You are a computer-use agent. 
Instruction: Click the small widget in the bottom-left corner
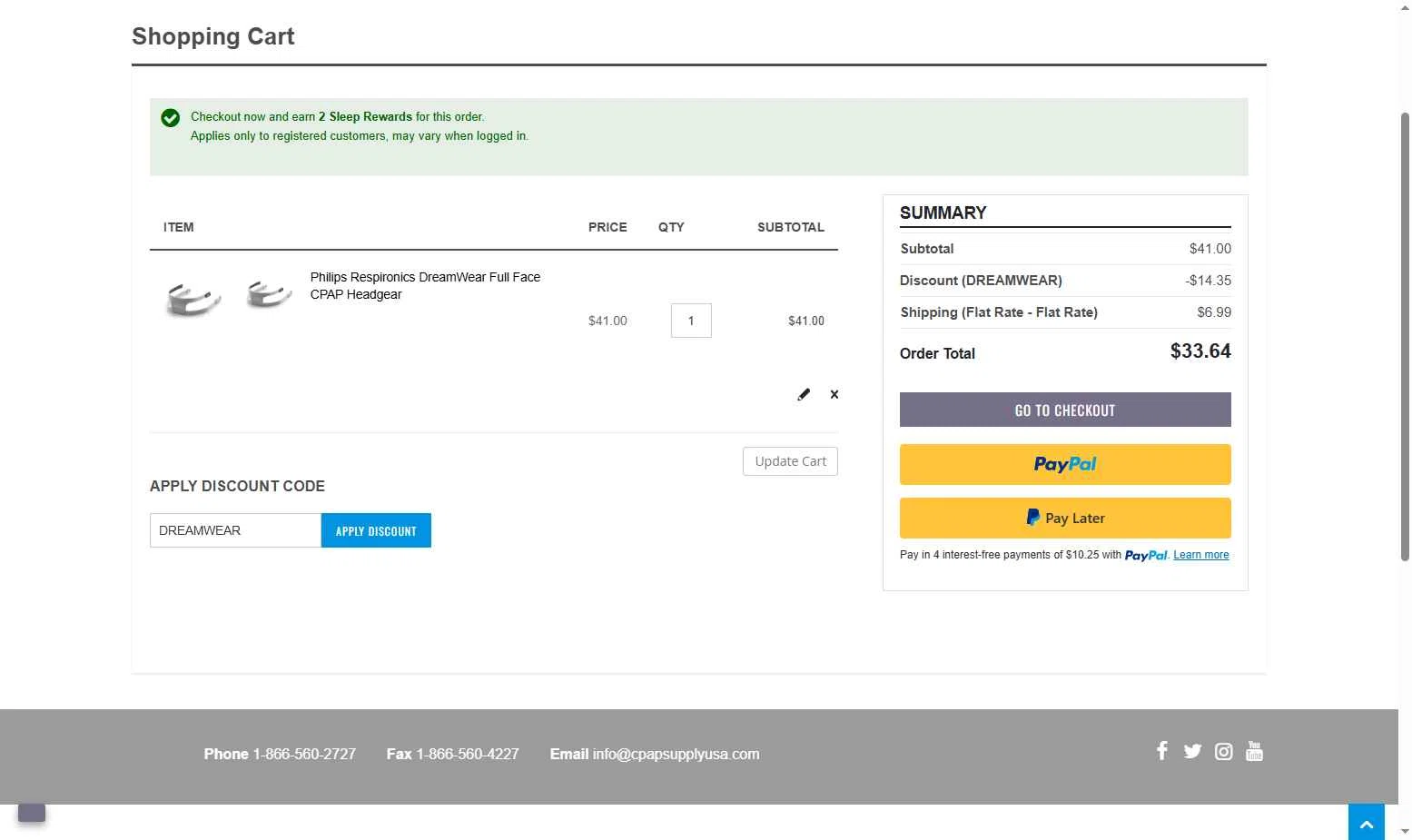click(32, 812)
